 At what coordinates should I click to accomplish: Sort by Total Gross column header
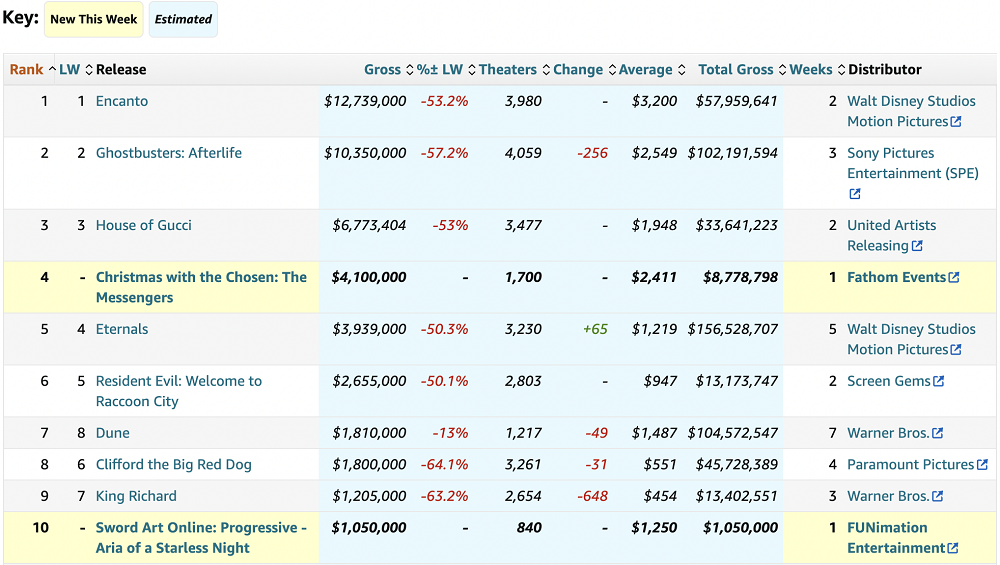pos(735,70)
